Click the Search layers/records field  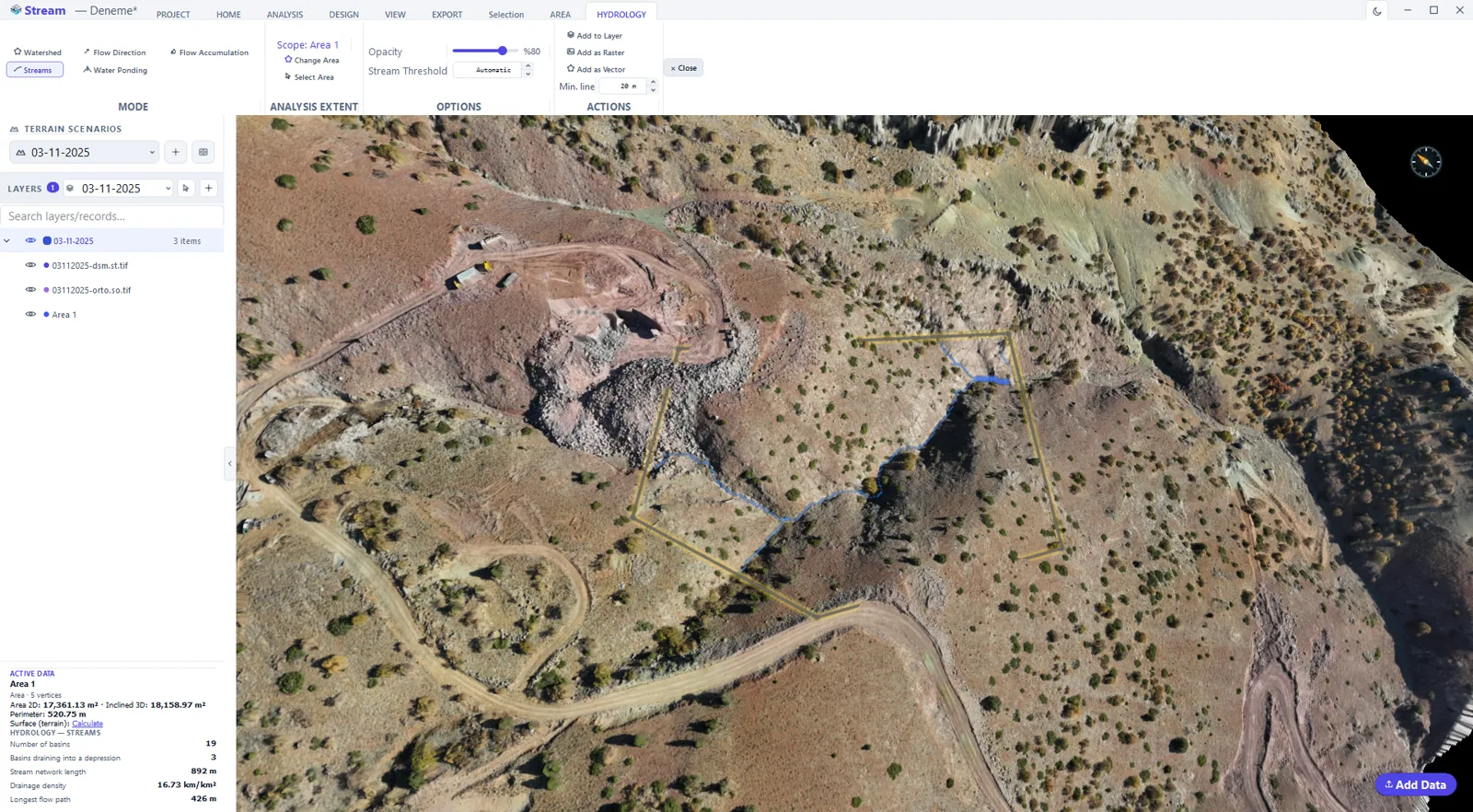click(x=111, y=216)
